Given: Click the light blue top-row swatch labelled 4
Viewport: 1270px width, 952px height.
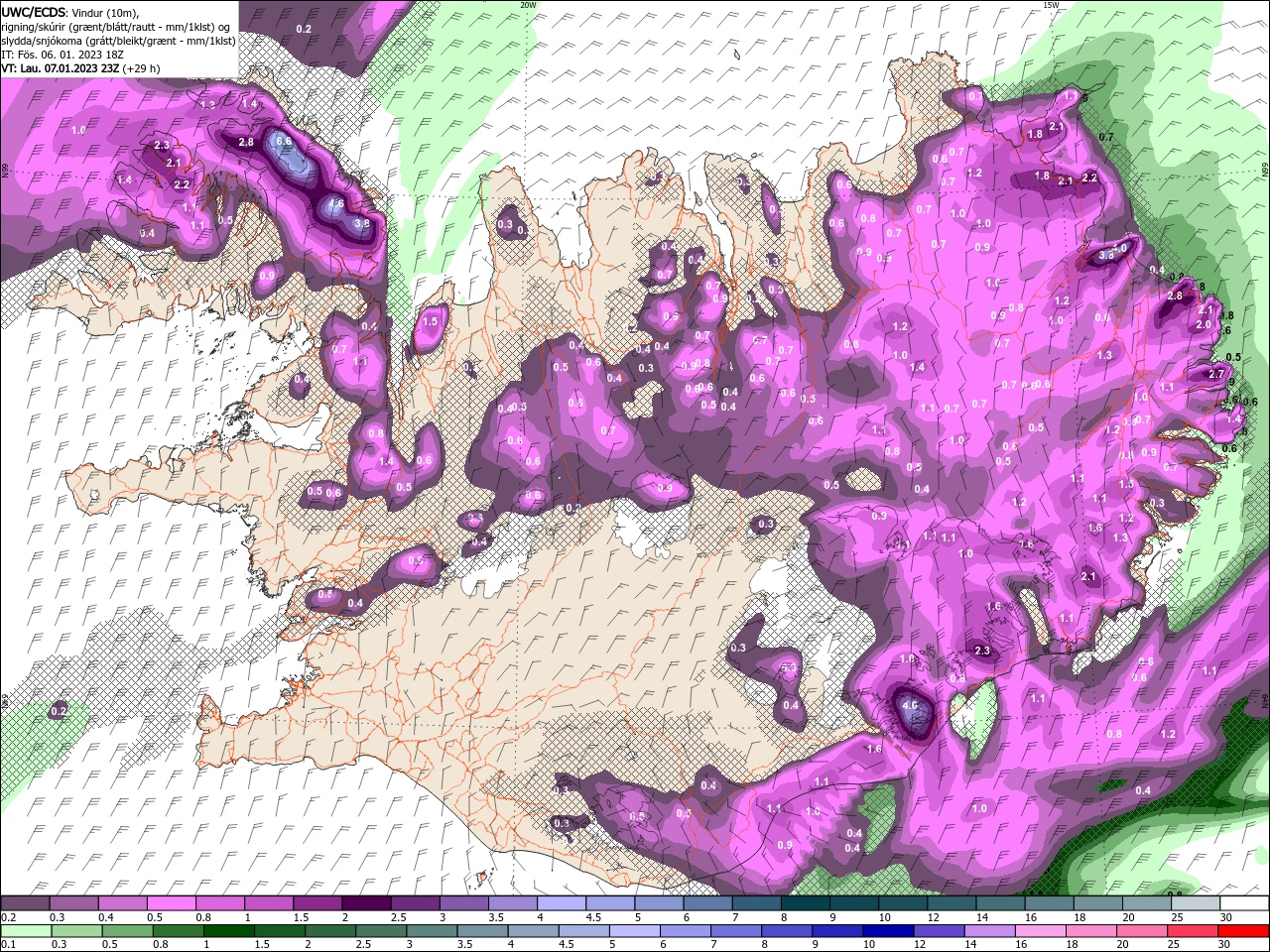Looking at the screenshot, I should pos(562,903).
